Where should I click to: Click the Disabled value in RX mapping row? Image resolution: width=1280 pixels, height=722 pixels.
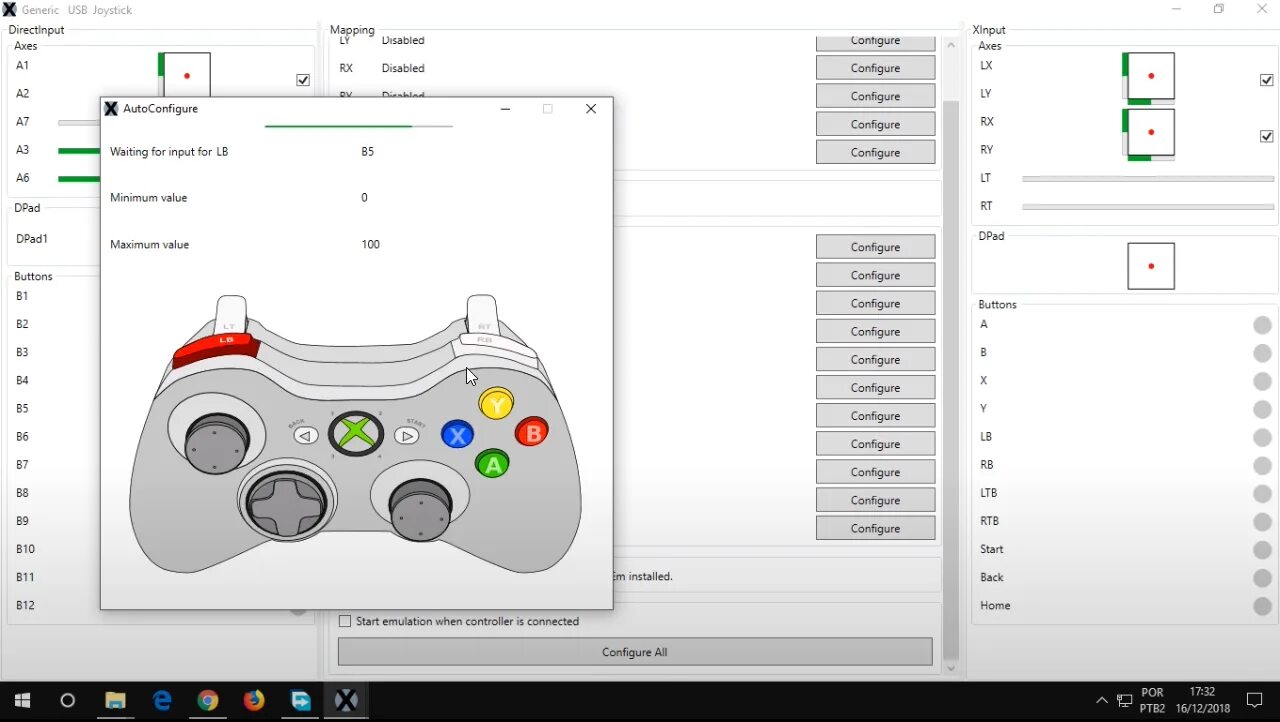403,68
